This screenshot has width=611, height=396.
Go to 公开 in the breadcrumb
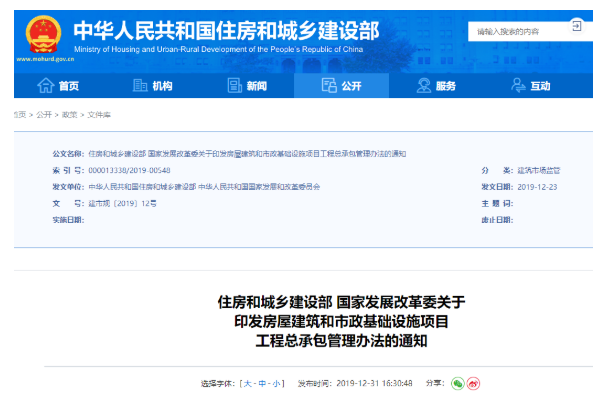(x=44, y=115)
